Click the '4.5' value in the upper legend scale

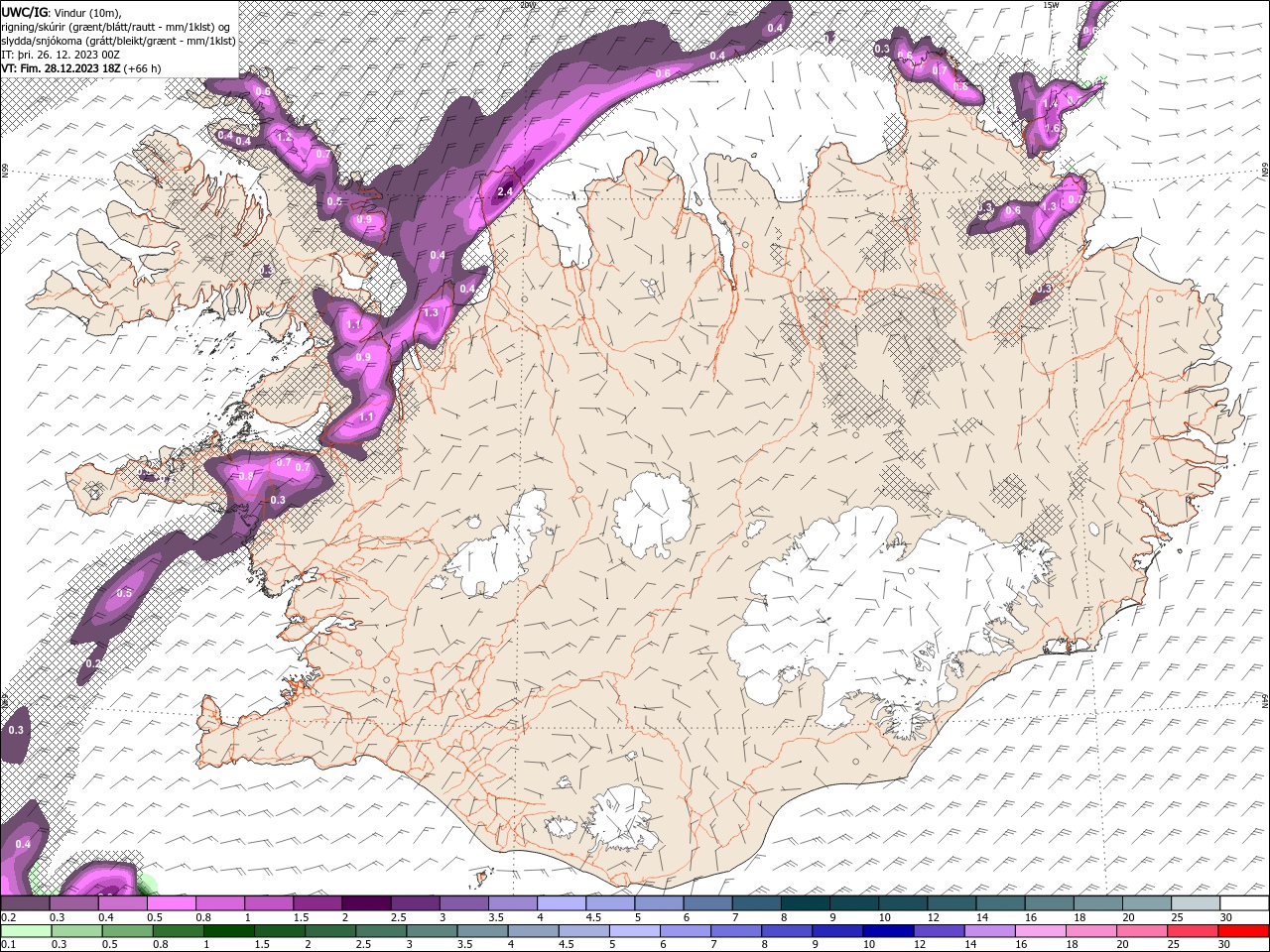pos(592,917)
